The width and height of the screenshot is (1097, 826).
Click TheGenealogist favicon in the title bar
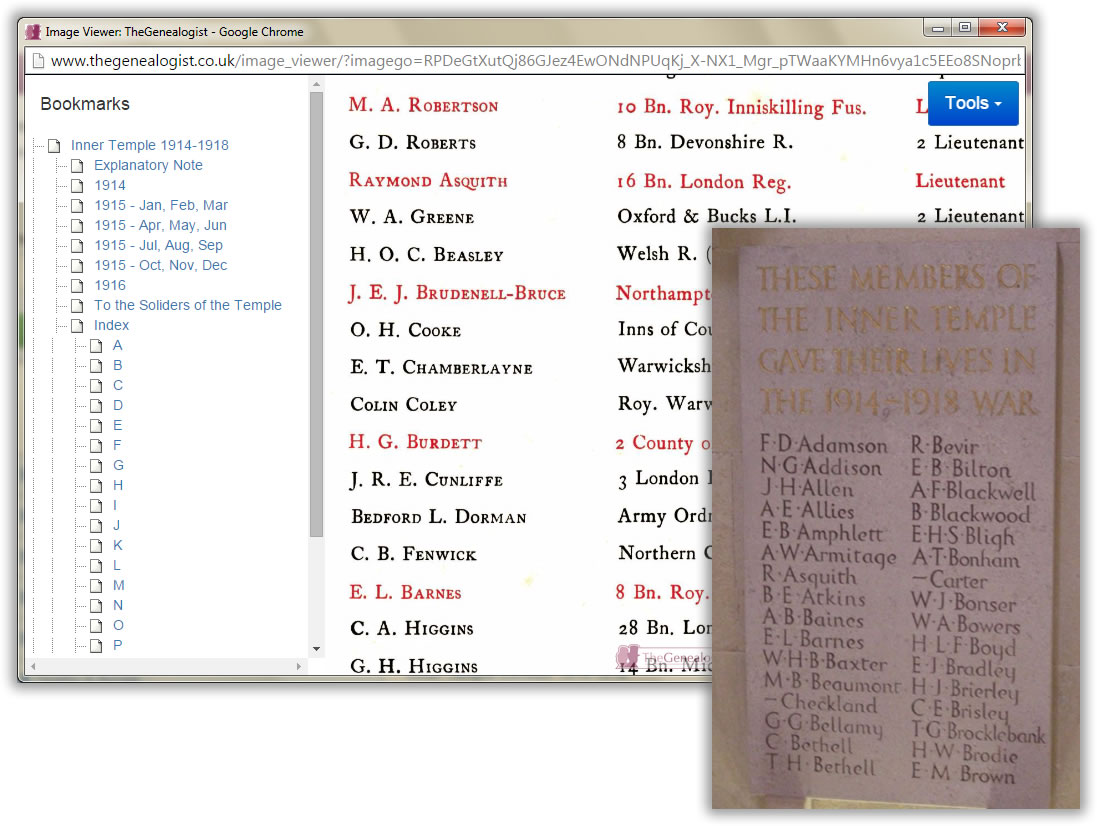coord(33,31)
